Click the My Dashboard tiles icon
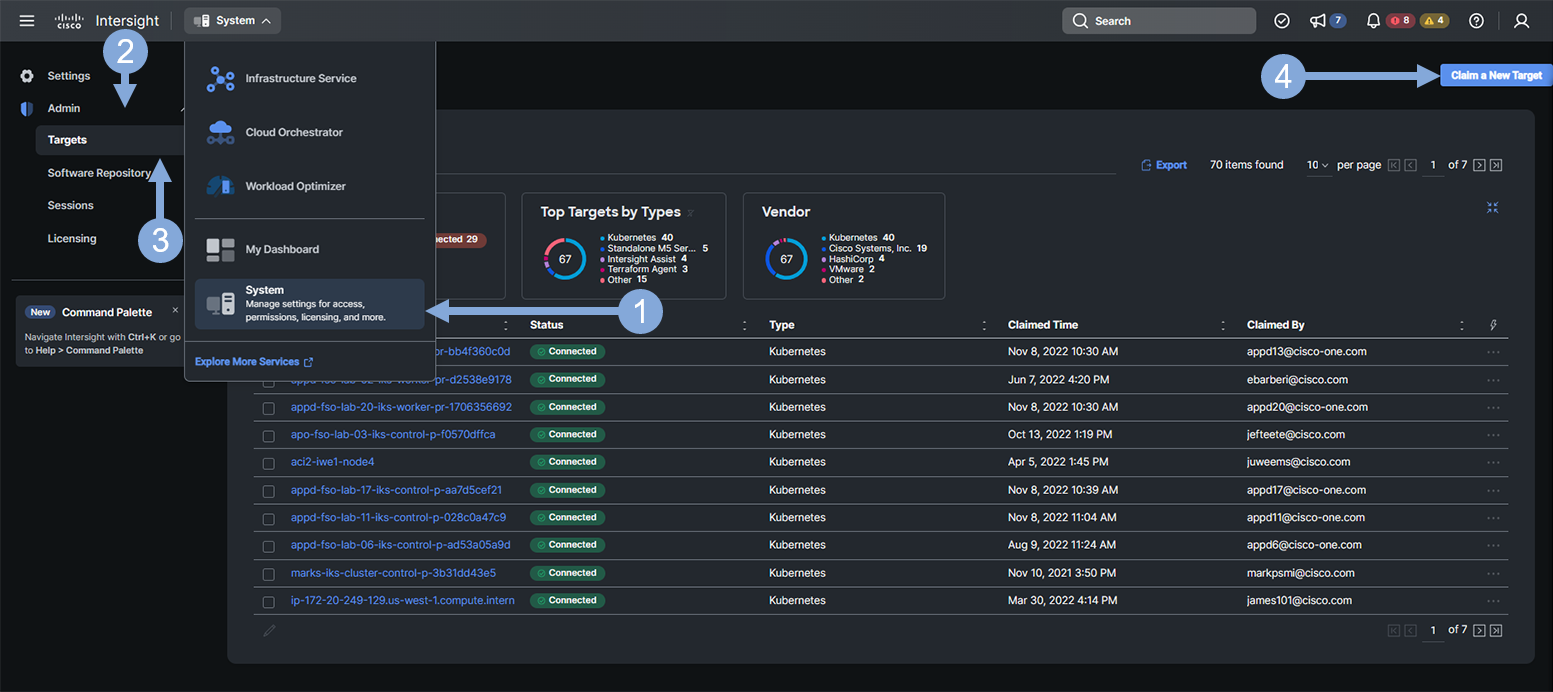The width and height of the screenshot is (1553, 692). click(x=220, y=249)
